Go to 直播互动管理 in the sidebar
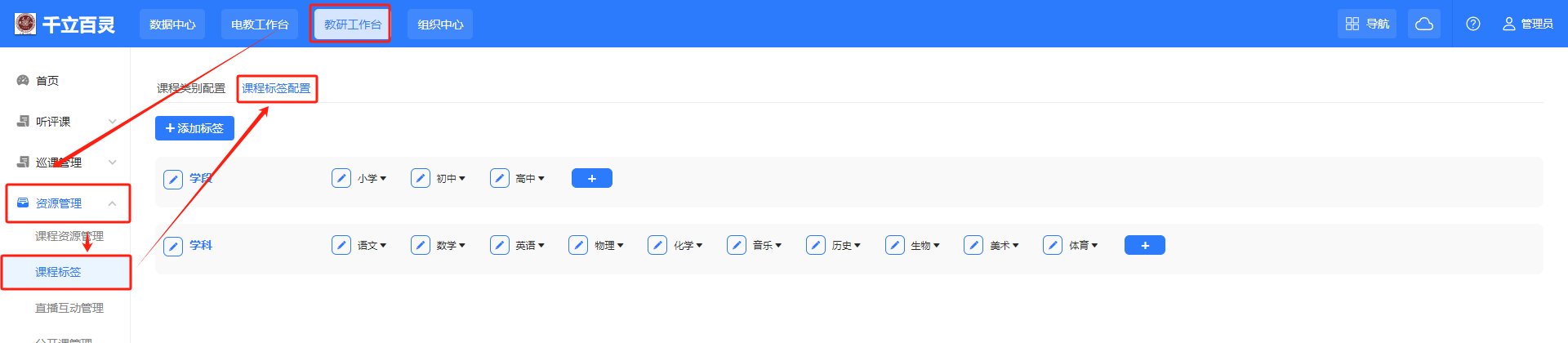Viewport: 1568px width, 343px height. [x=69, y=308]
